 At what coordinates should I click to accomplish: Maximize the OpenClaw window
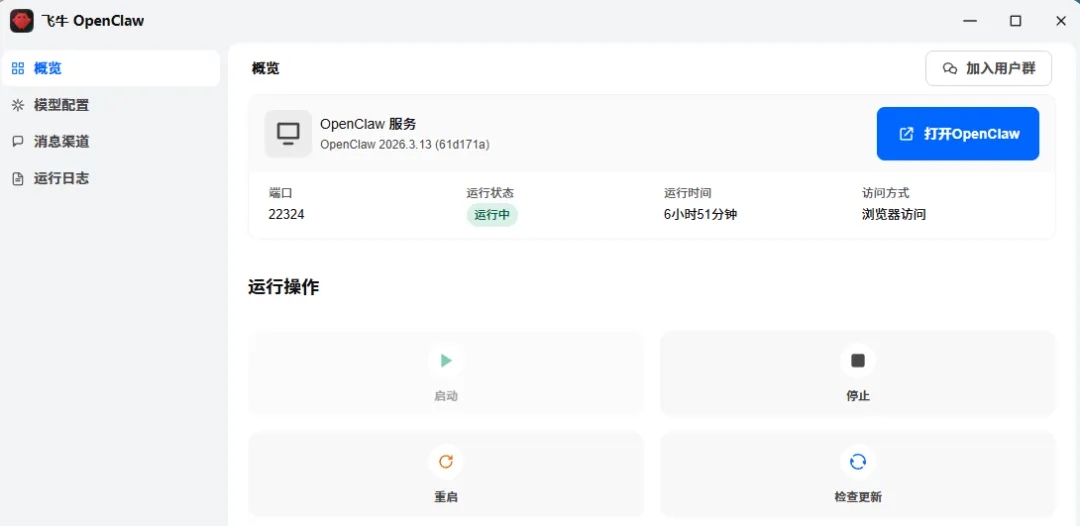pos(1015,21)
